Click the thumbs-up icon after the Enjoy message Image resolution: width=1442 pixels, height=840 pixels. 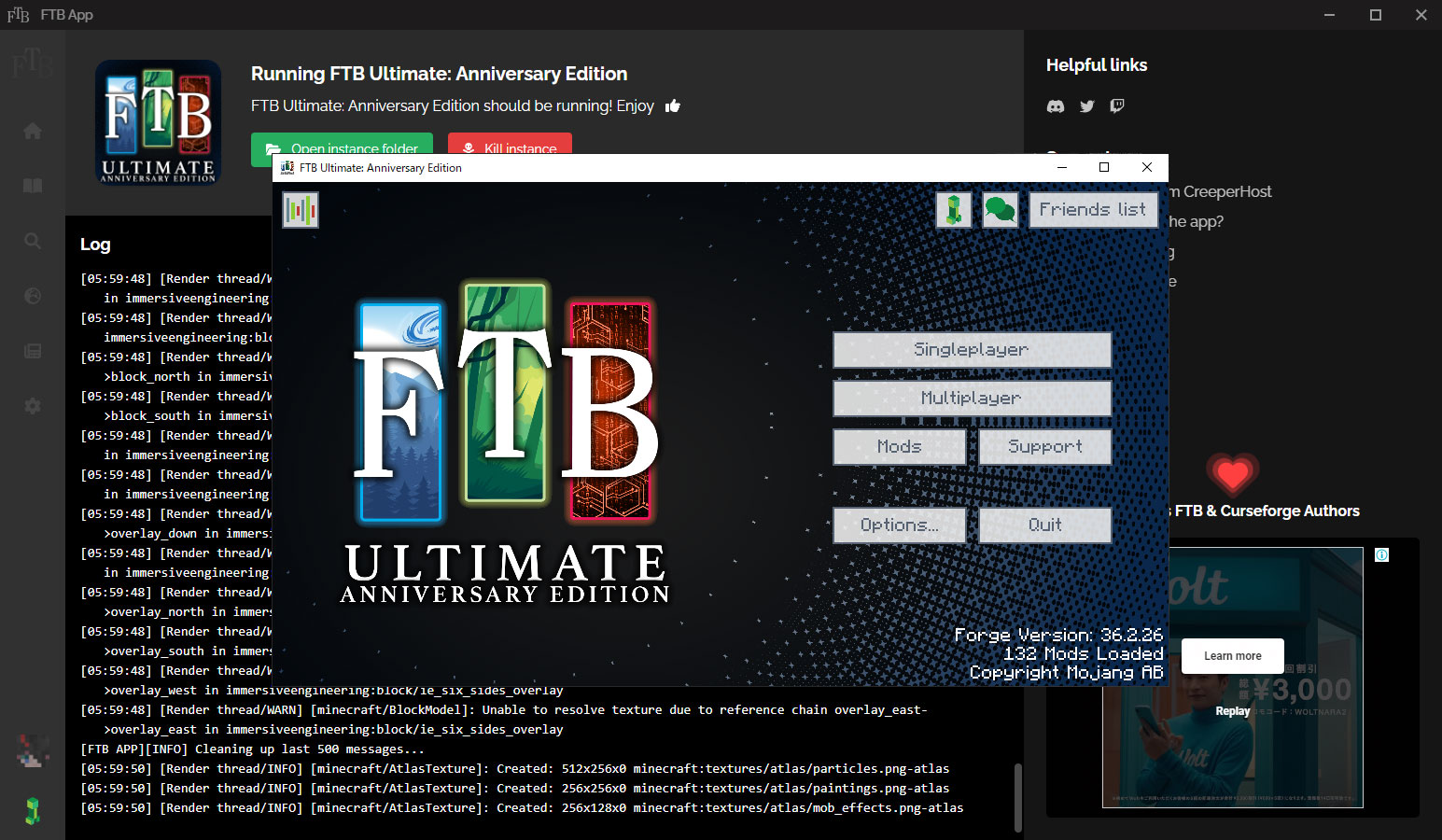coord(673,106)
